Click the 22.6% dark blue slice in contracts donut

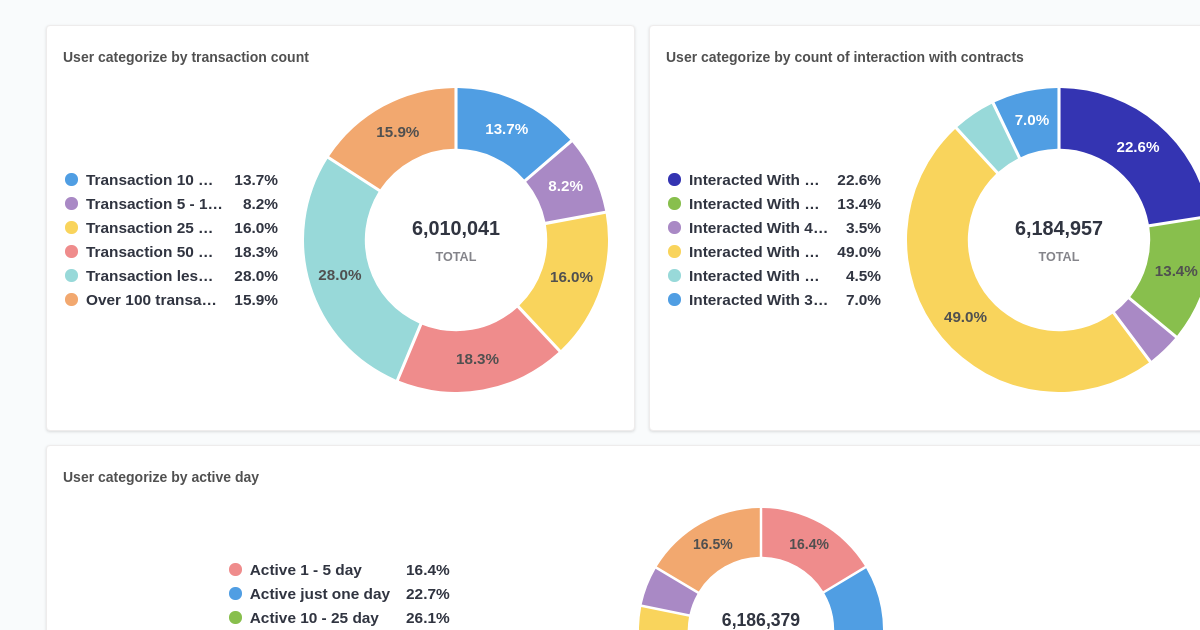[1137, 147]
